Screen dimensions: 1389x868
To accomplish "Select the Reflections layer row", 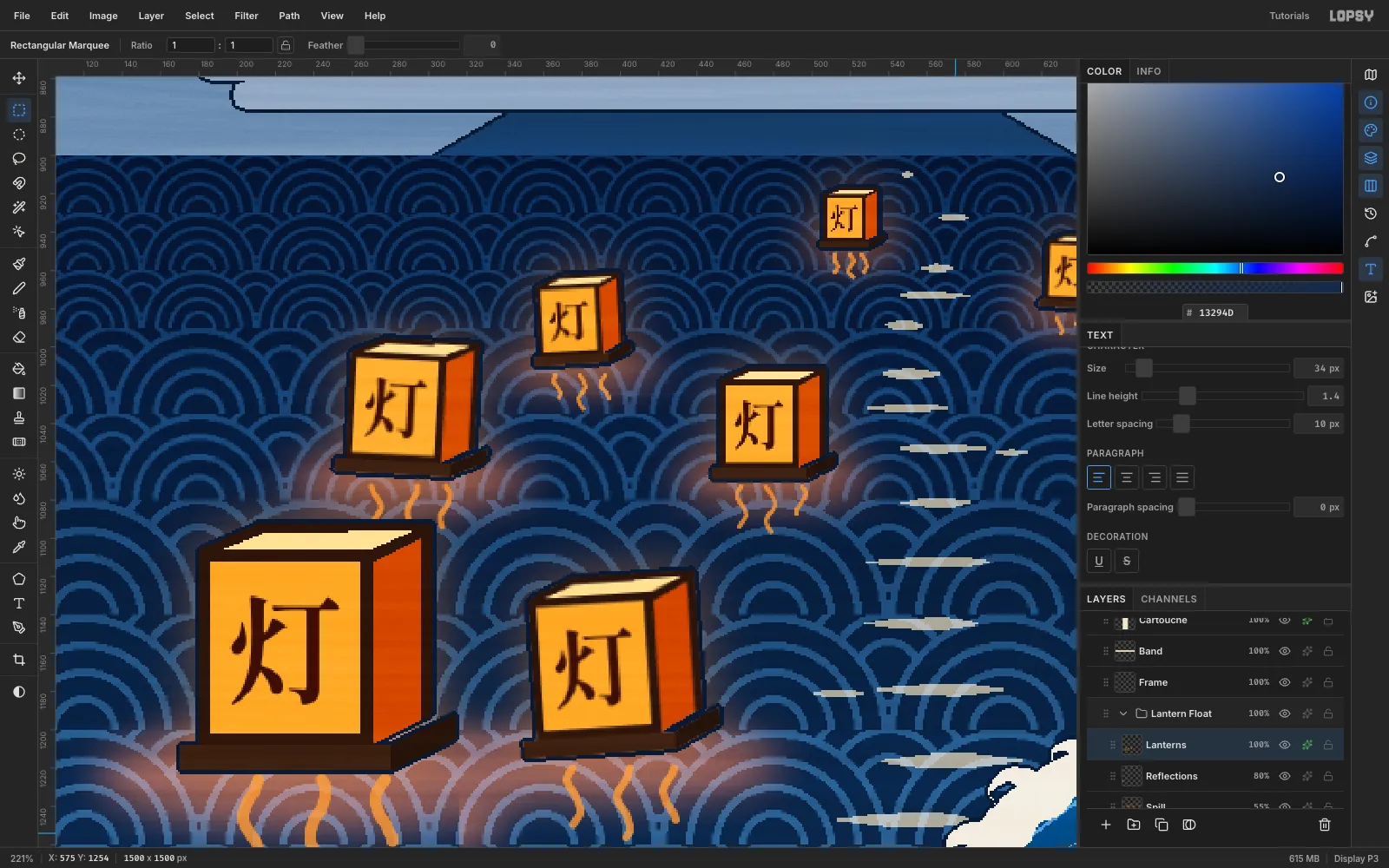I will (x=1215, y=776).
